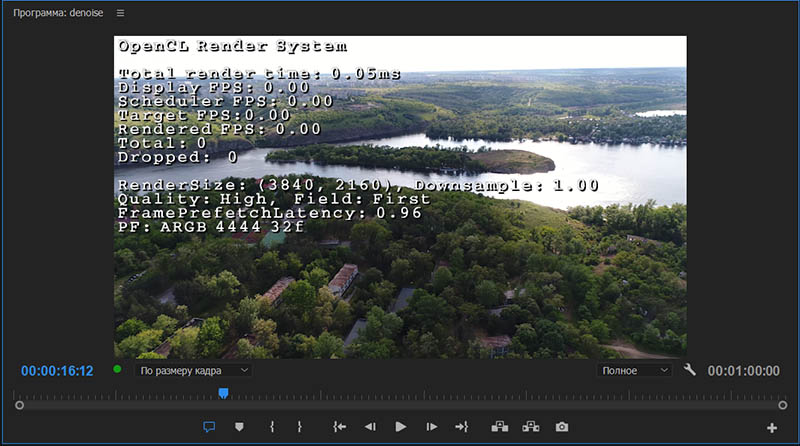Click the Lift button
This screenshot has width=800, height=446.
pos(499,427)
